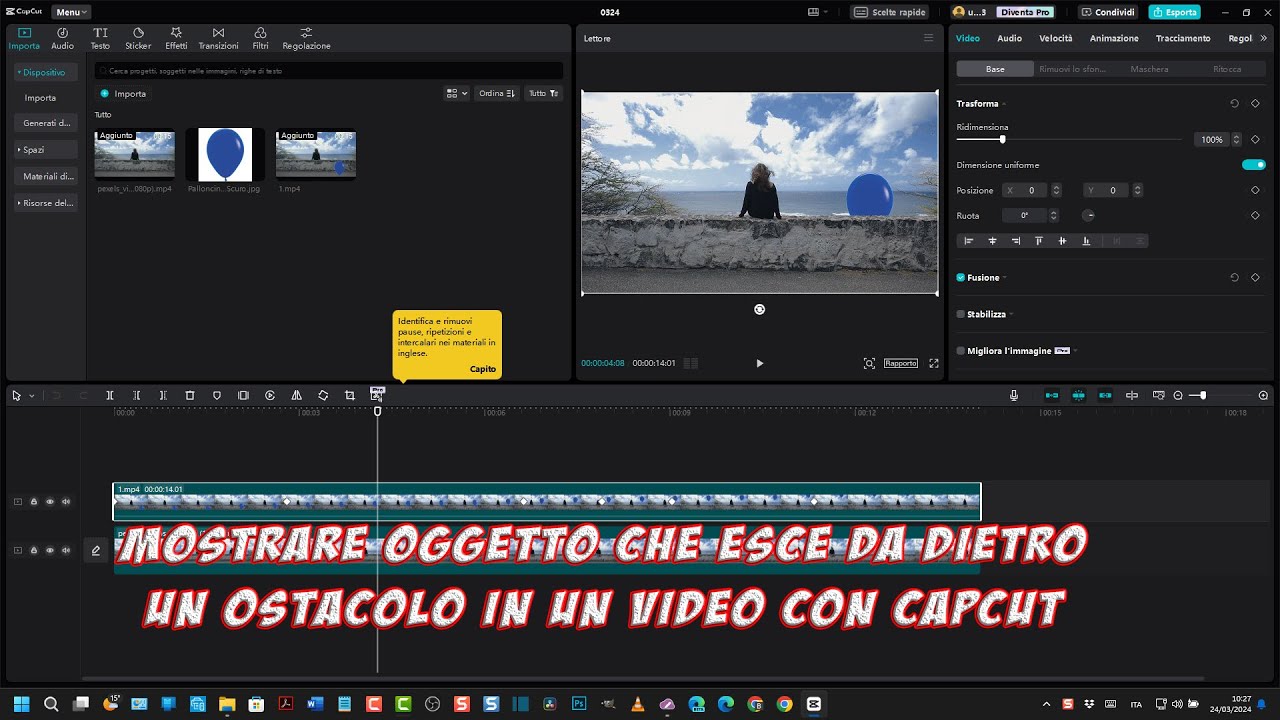Open the Tutto filter dropdown

[544, 93]
